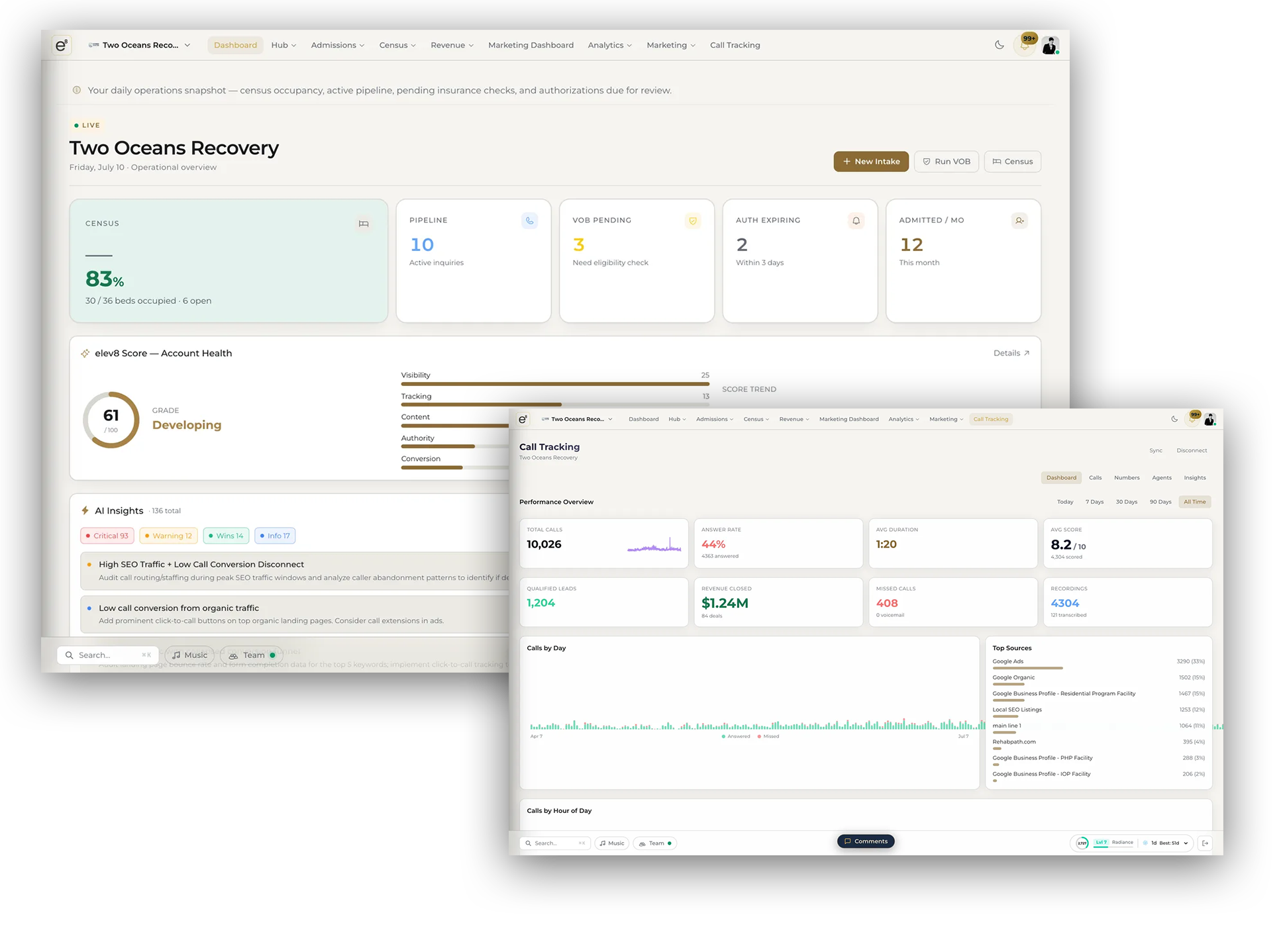Screen dimensions: 1283x952
Task: Expand the streak dropdown chevron beside Best: 51d
Action: 1186,843
